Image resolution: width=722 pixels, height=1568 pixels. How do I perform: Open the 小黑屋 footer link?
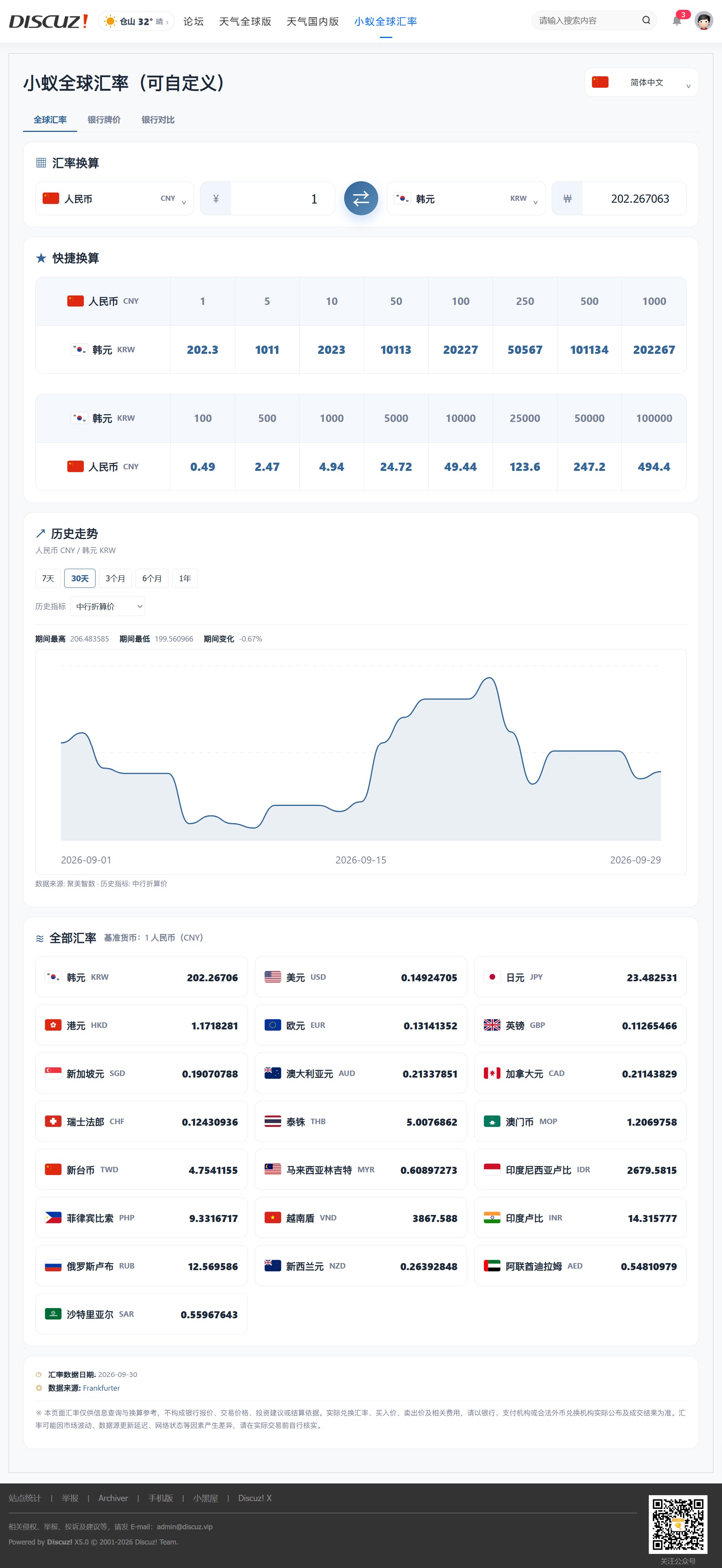206,1498
